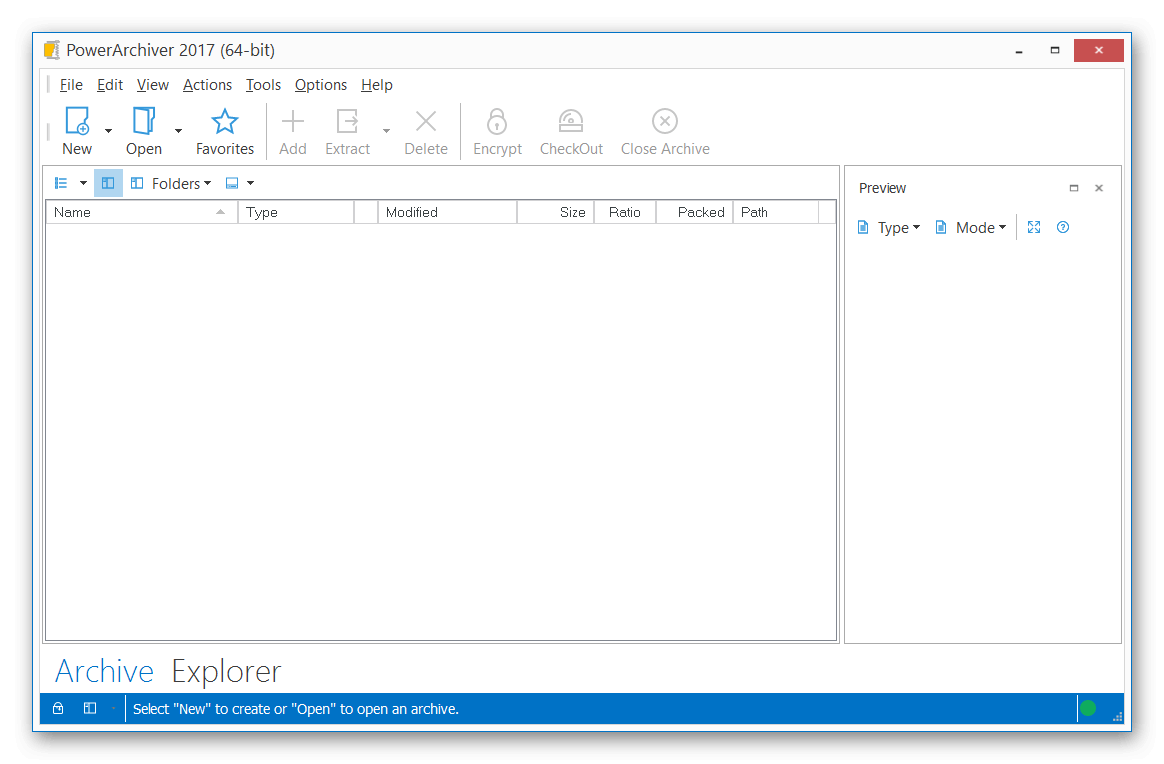The width and height of the screenshot is (1164, 764).
Task: Click the lock icon in status bar
Action: click(58, 709)
